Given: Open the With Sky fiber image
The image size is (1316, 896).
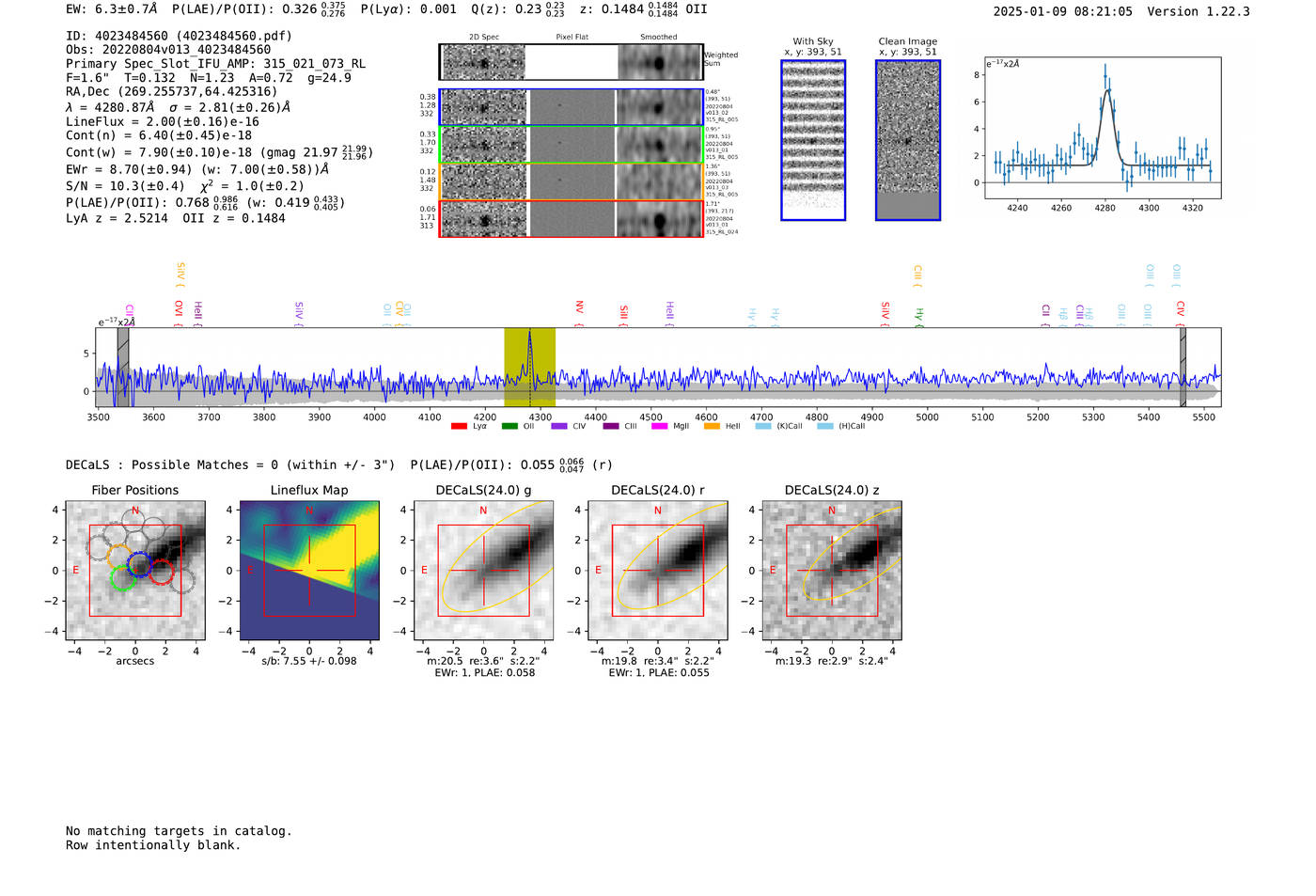Looking at the screenshot, I should pos(813,140).
